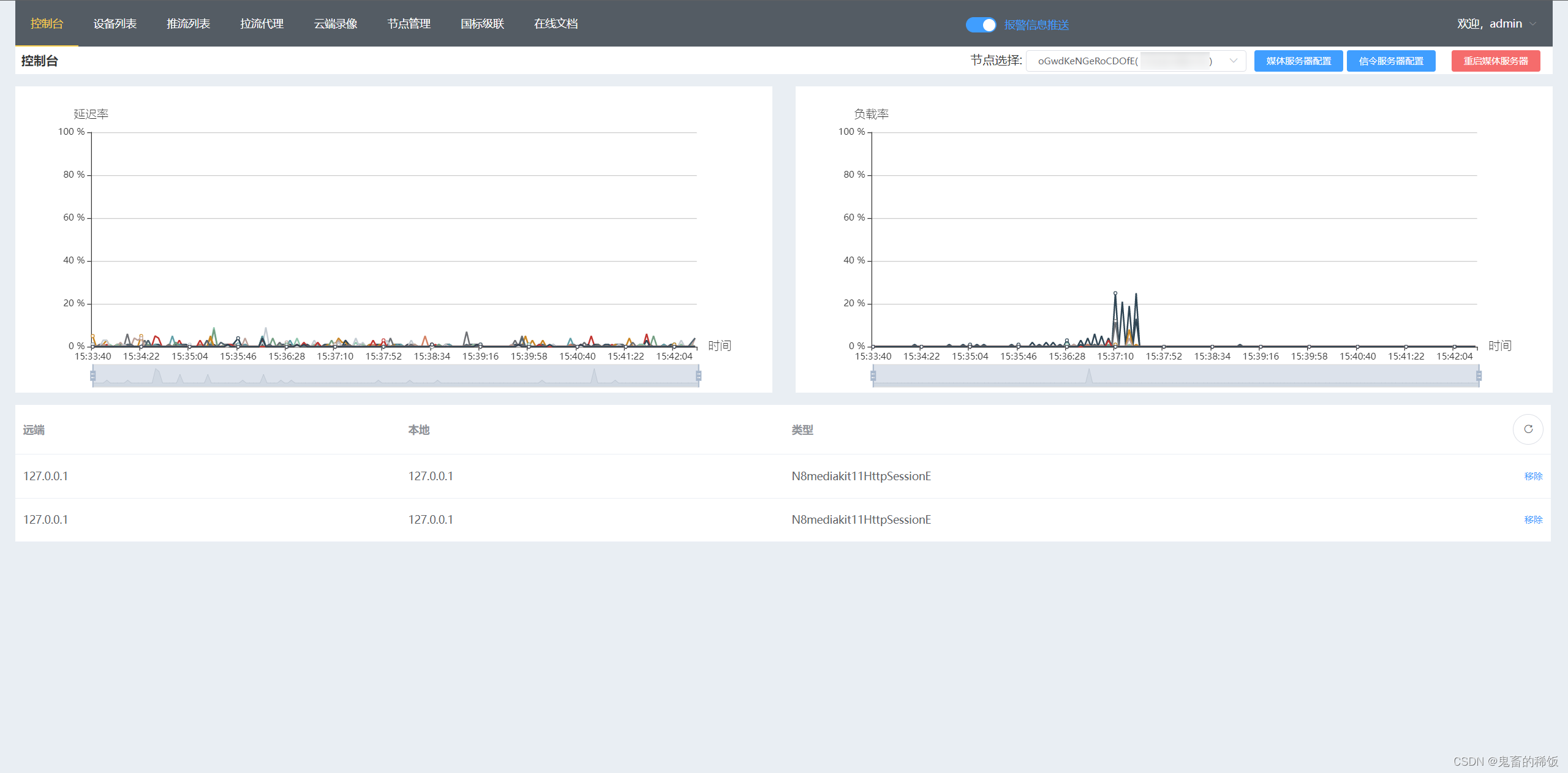Image resolution: width=1568 pixels, height=773 pixels.
Task: Click the 报警信息推送 label
Action: [1036, 25]
